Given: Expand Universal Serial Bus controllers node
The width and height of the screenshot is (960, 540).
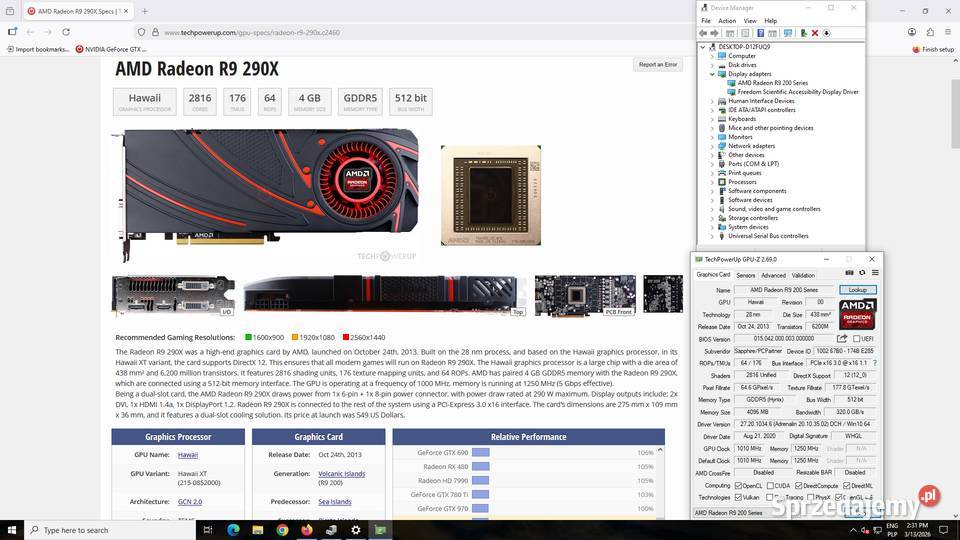Looking at the screenshot, I should coord(712,236).
